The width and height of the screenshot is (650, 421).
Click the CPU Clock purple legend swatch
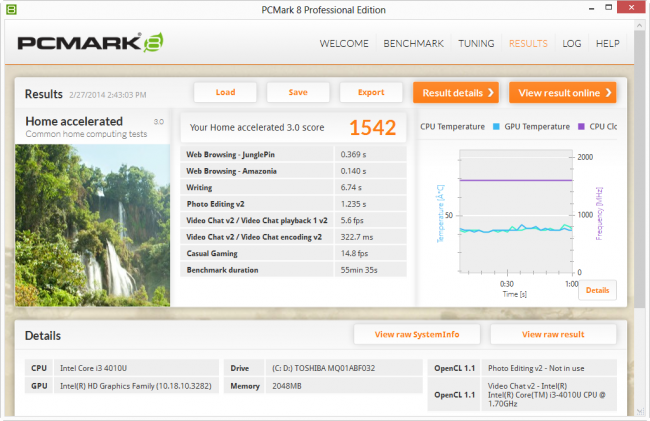(581, 126)
